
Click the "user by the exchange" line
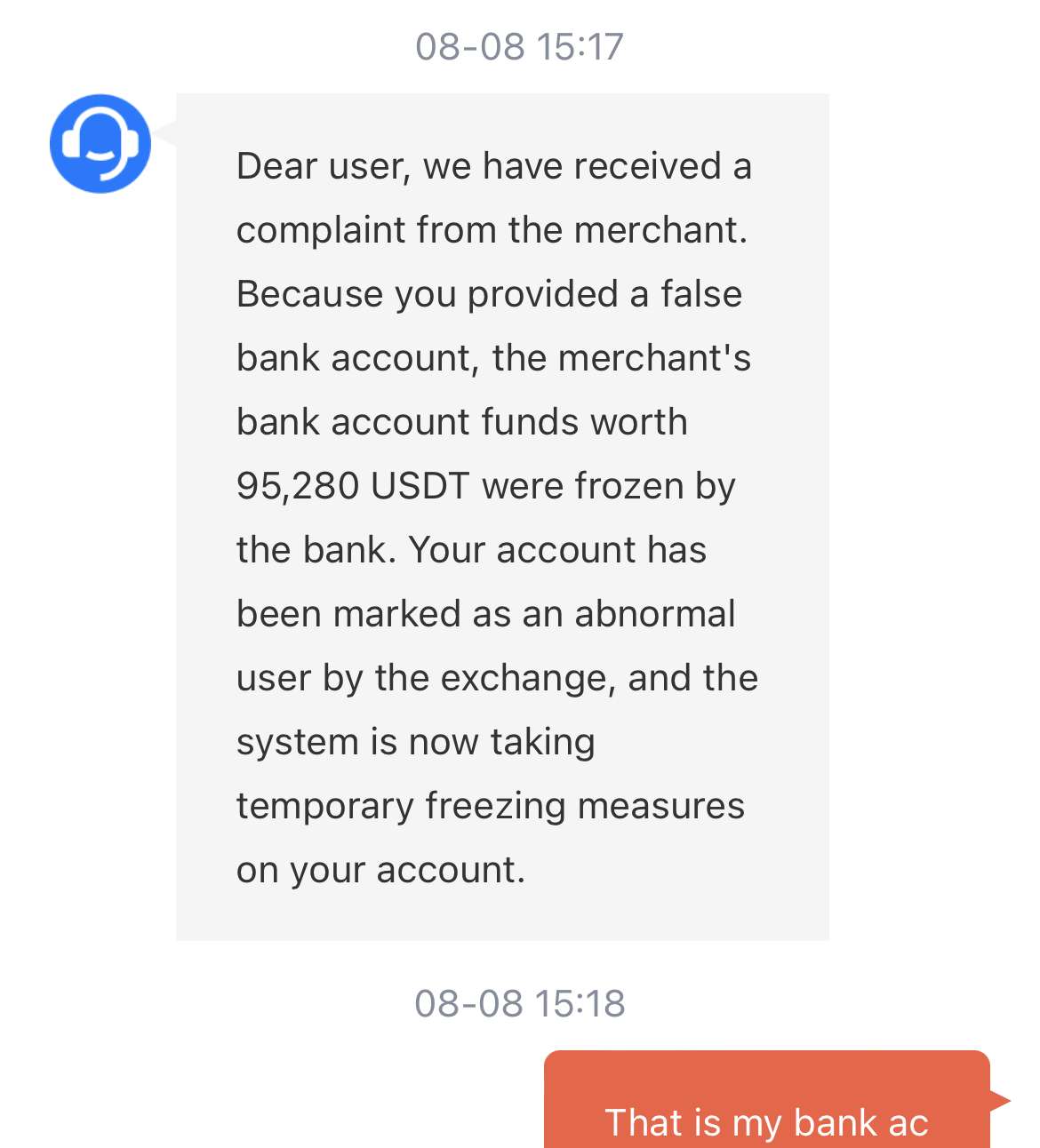click(x=497, y=678)
